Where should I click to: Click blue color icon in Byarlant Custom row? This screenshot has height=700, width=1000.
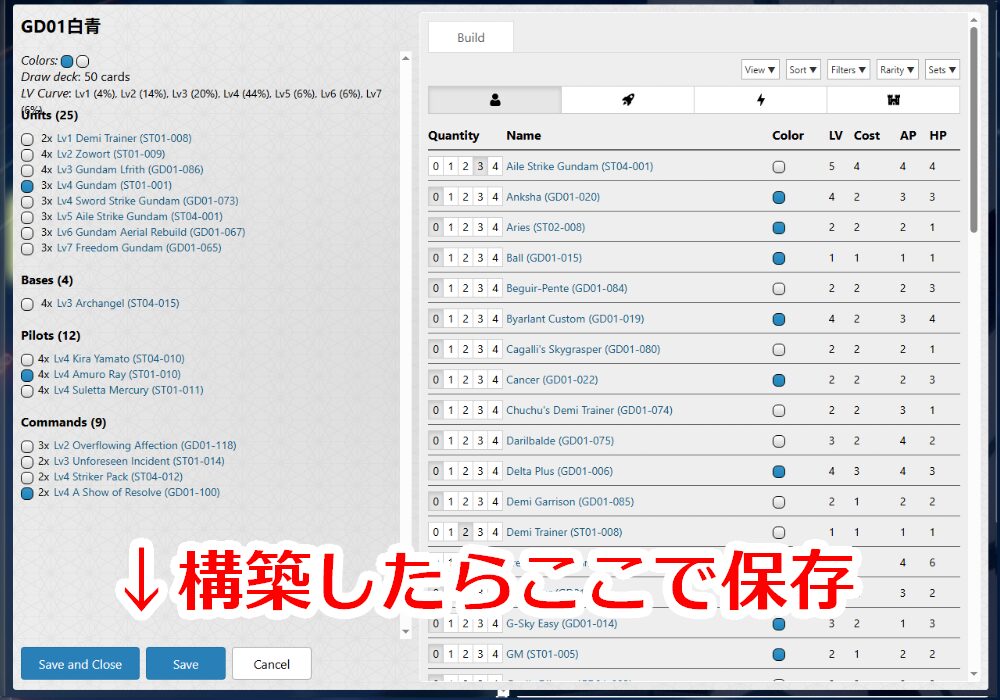click(x=779, y=319)
